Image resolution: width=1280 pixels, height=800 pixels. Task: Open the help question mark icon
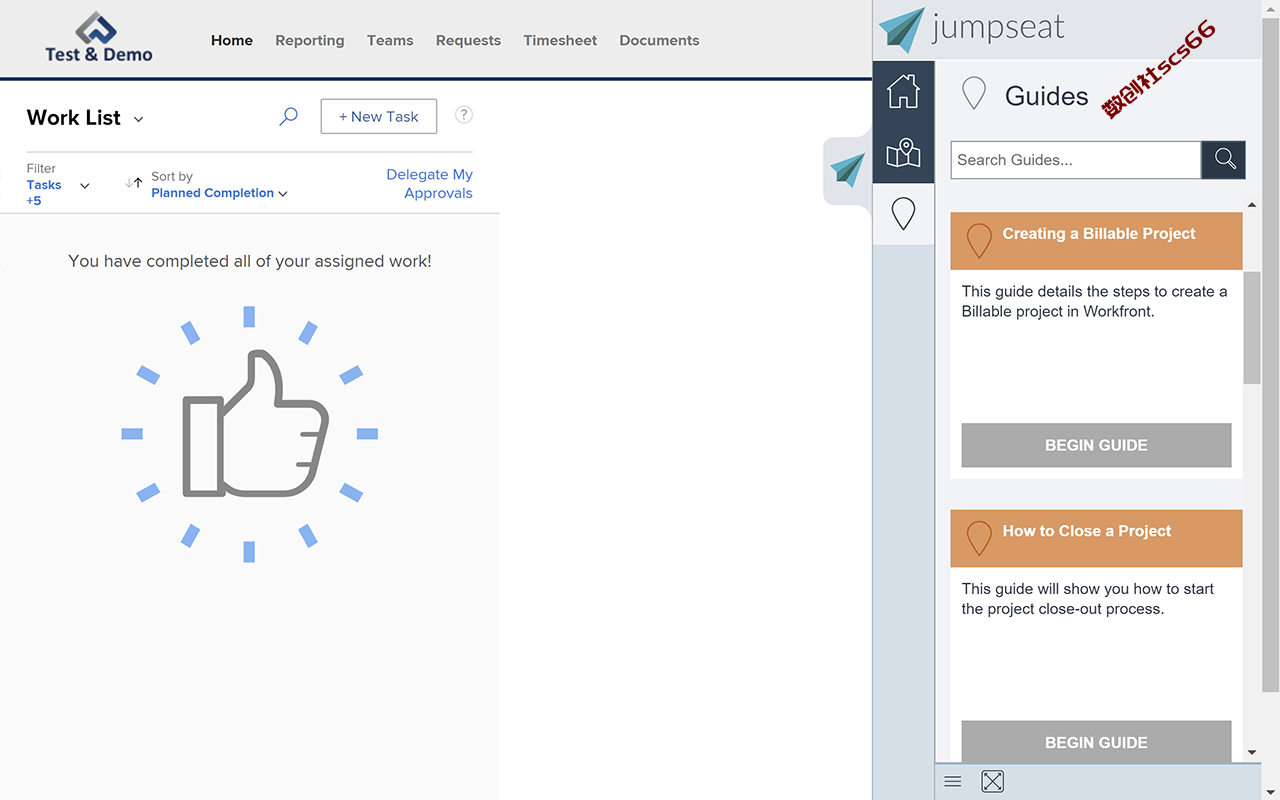(x=464, y=114)
